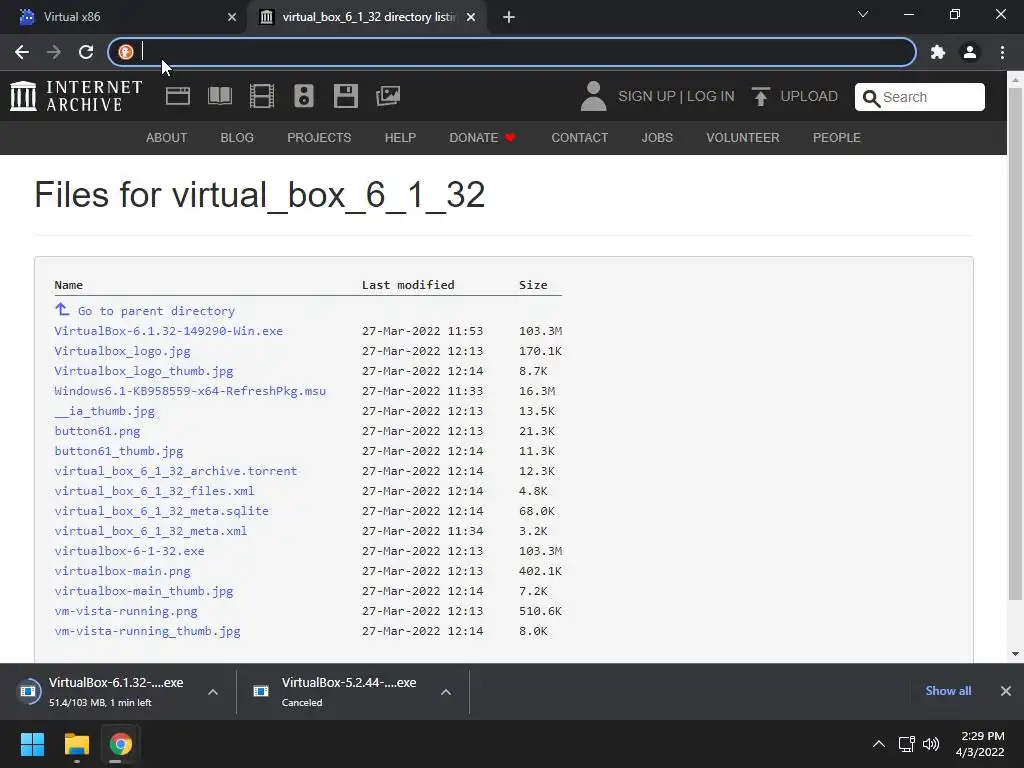Go forward using the browser forward arrow
This screenshot has height=768, width=1024.
pos(54,52)
